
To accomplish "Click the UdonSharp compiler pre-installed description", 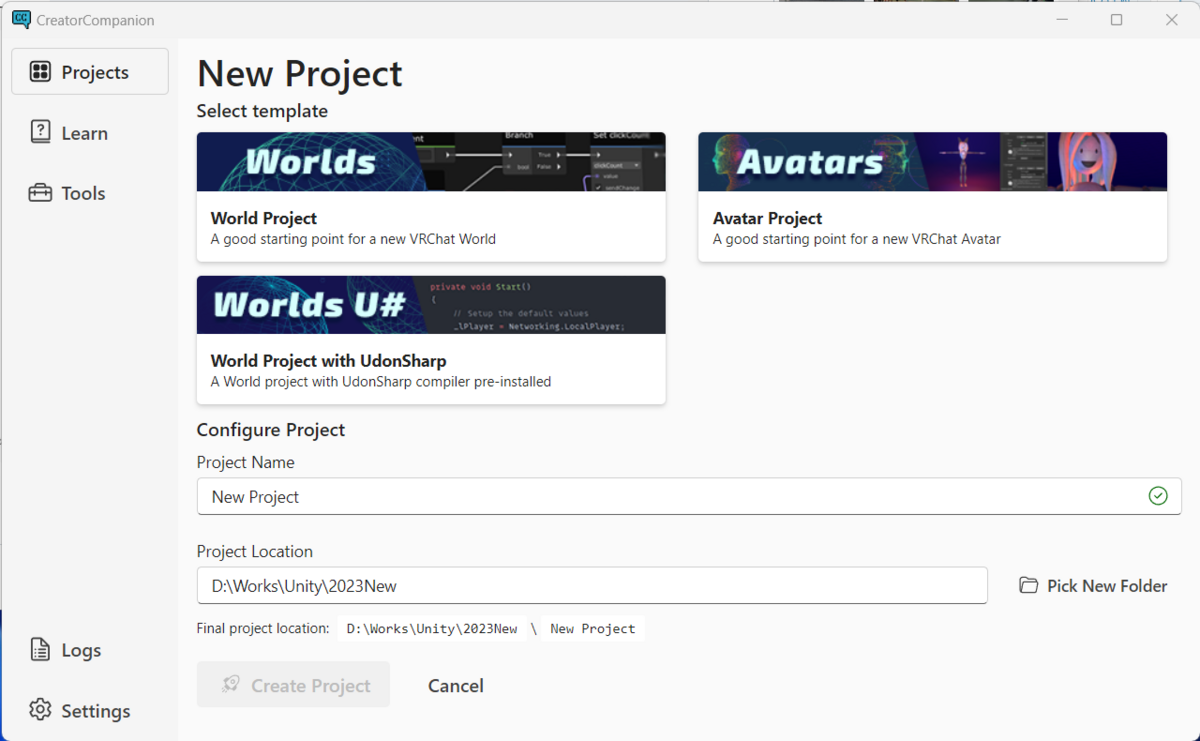I will (x=381, y=382).
